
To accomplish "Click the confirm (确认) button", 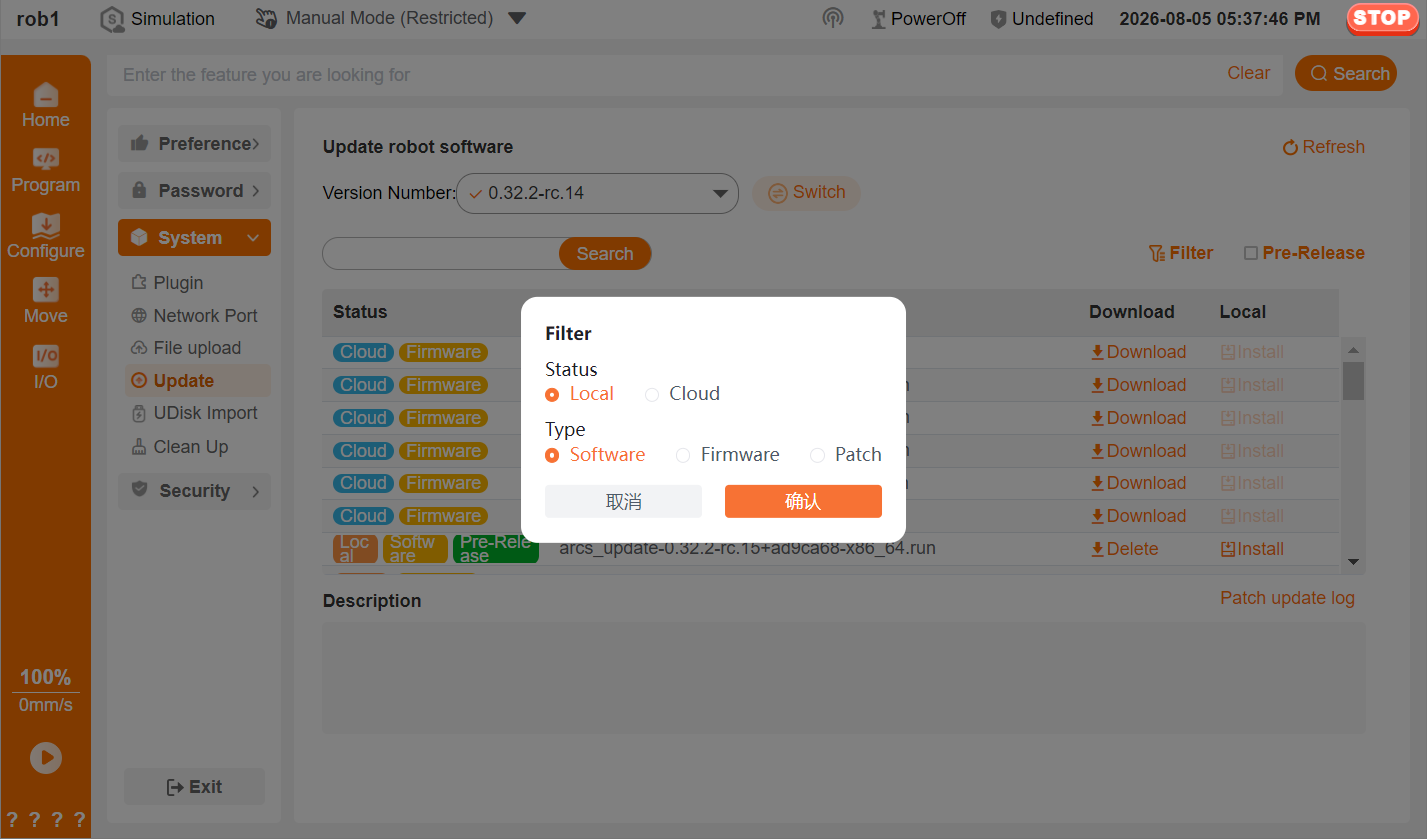I will pos(803,501).
